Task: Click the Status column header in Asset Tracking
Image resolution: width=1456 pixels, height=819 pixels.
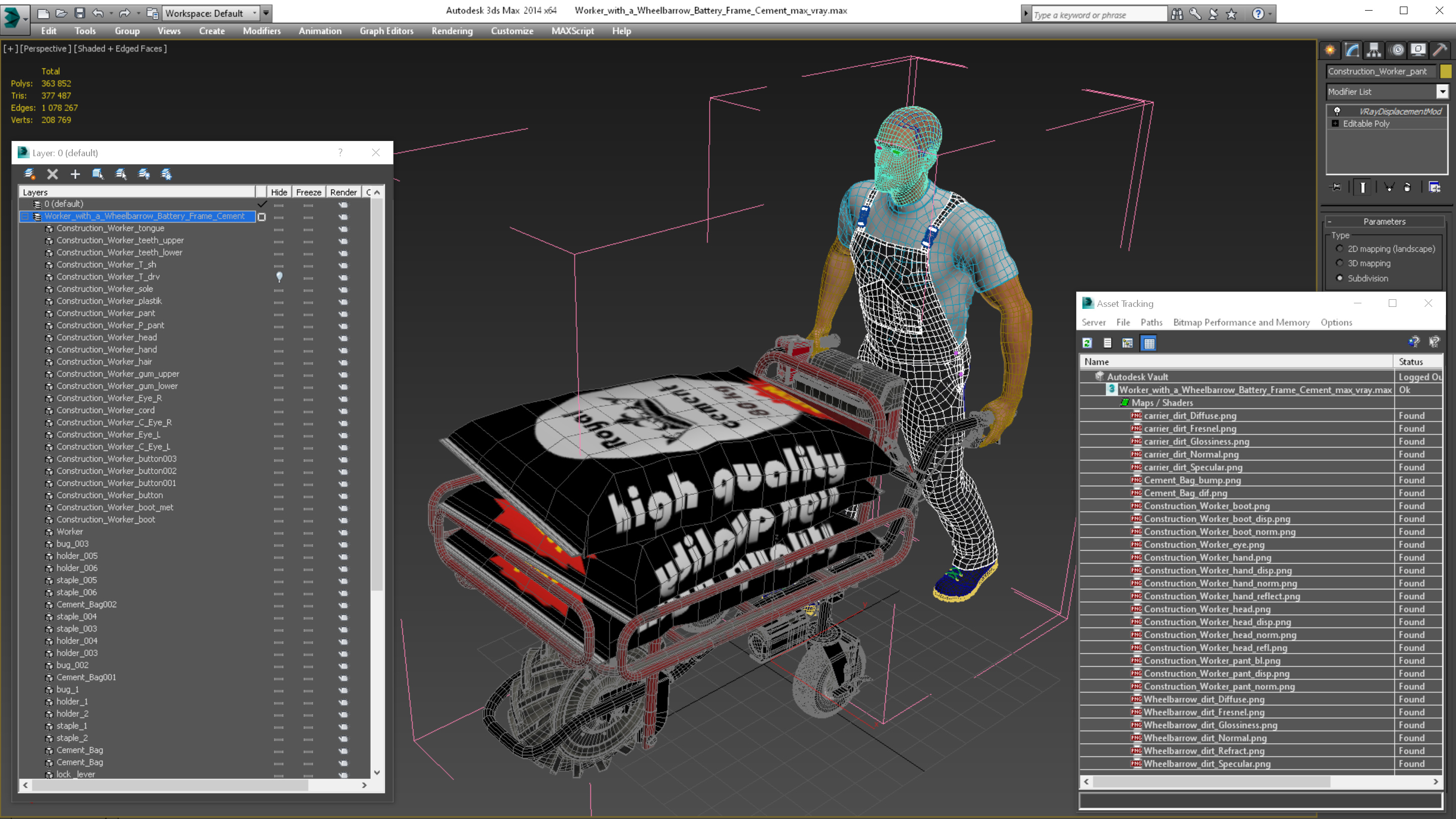Action: 1418,362
